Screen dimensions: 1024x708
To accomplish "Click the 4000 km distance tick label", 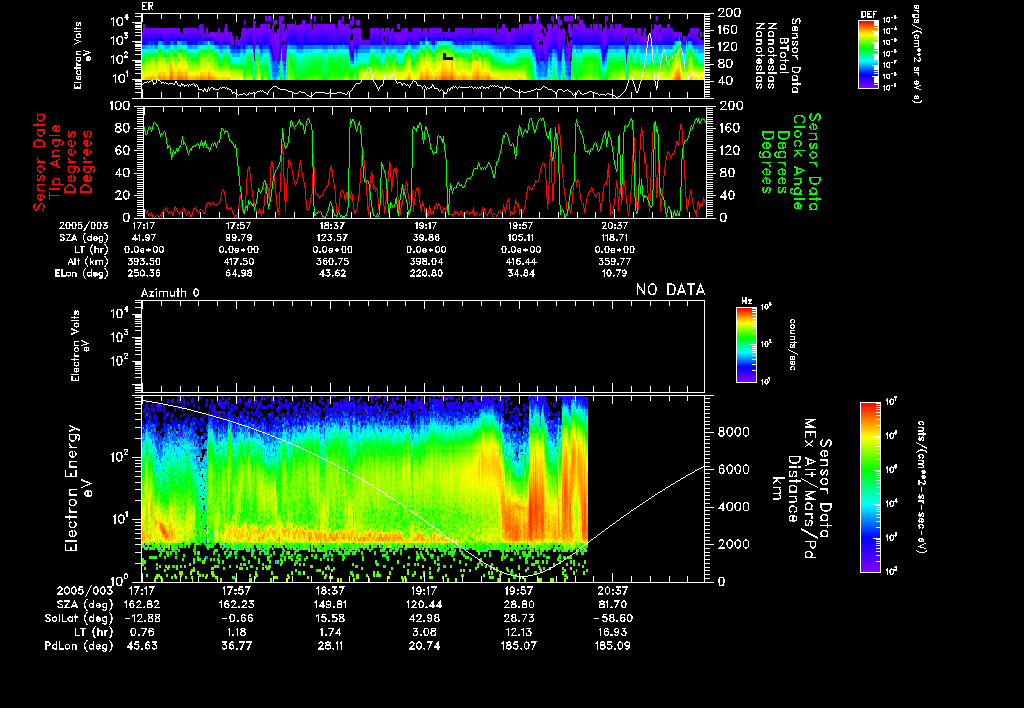I will tap(733, 507).
